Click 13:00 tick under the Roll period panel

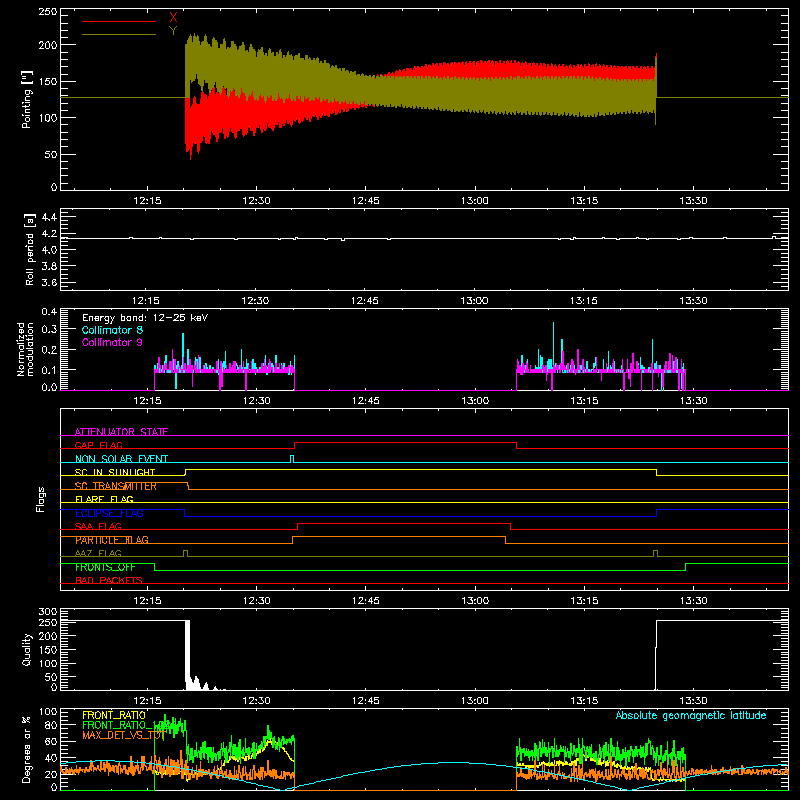pos(474,301)
